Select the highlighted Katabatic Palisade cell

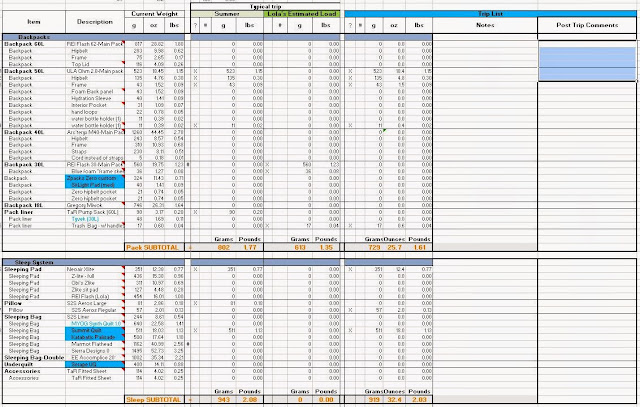pyautogui.click(x=95, y=337)
